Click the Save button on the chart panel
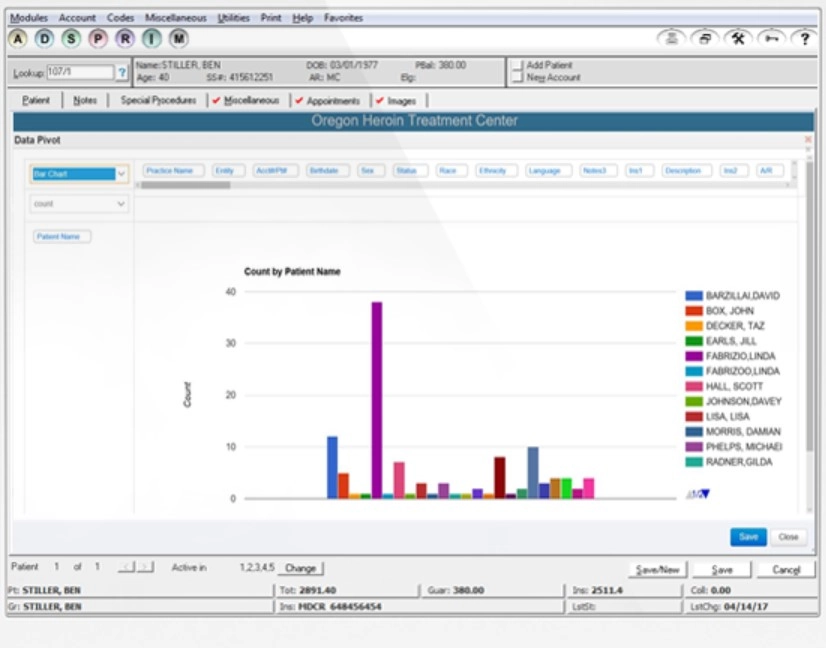 pyautogui.click(x=748, y=536)
